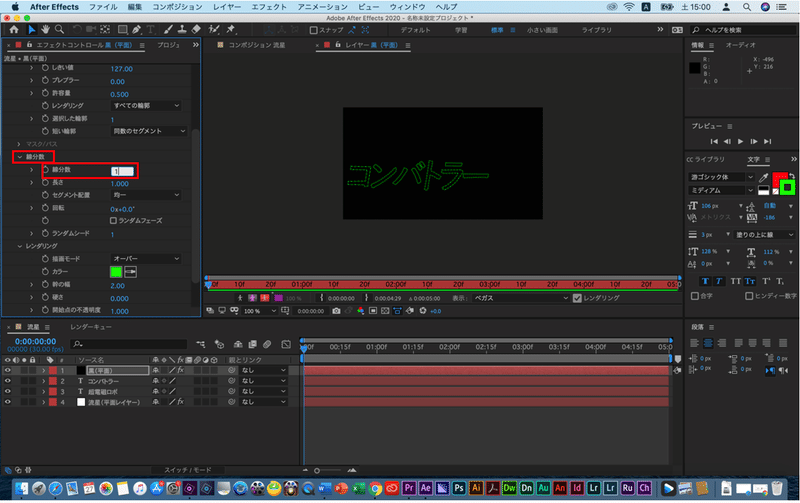Expand layer 4 流星(平面レイヤー) properties
The image size is (800, 503).
click(x=43, y=402)
